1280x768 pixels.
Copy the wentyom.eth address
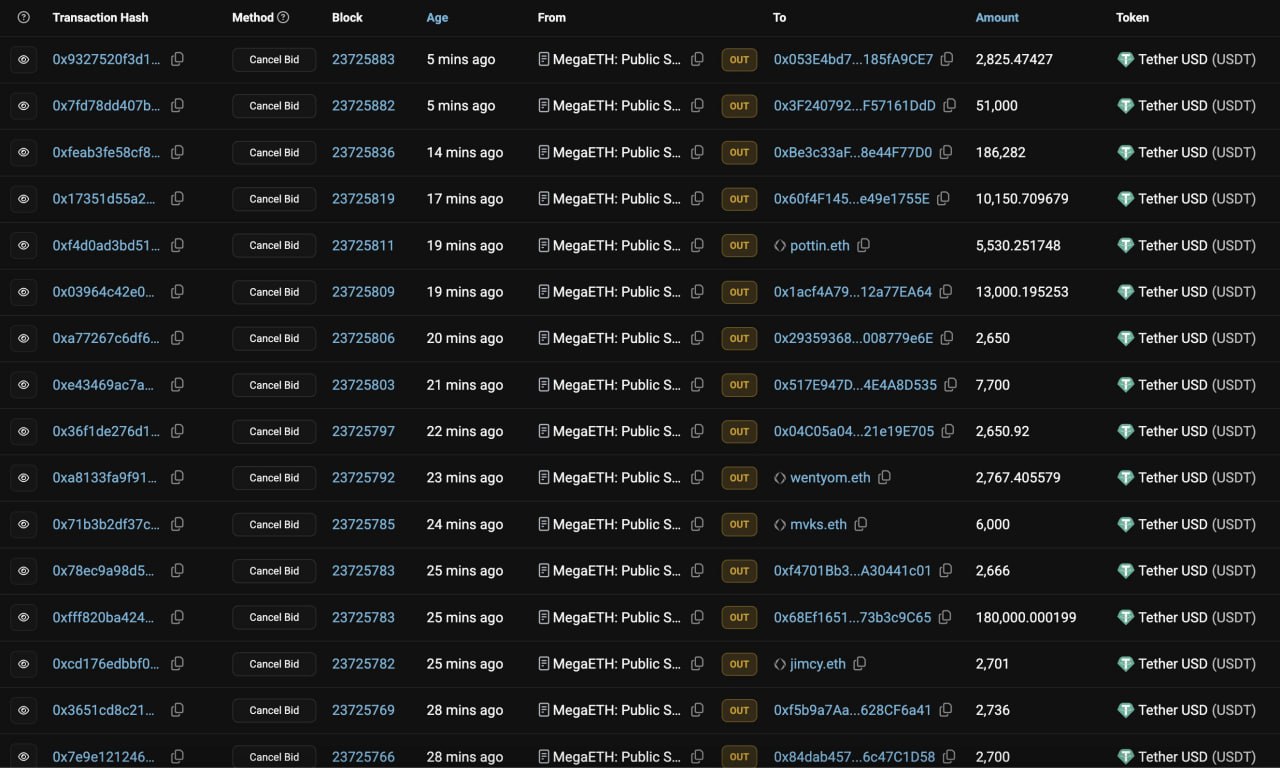coord(884,478)
